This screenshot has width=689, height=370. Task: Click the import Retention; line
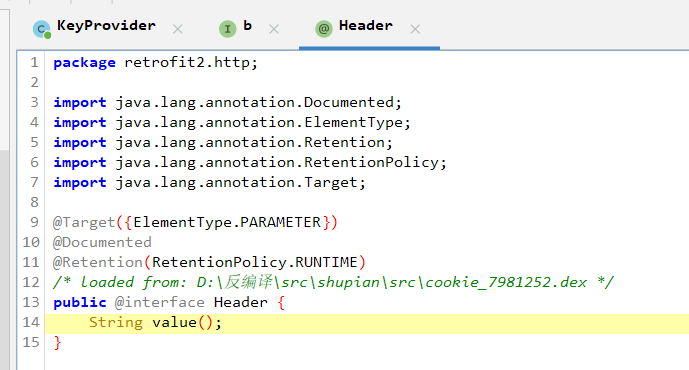point(223,142)
